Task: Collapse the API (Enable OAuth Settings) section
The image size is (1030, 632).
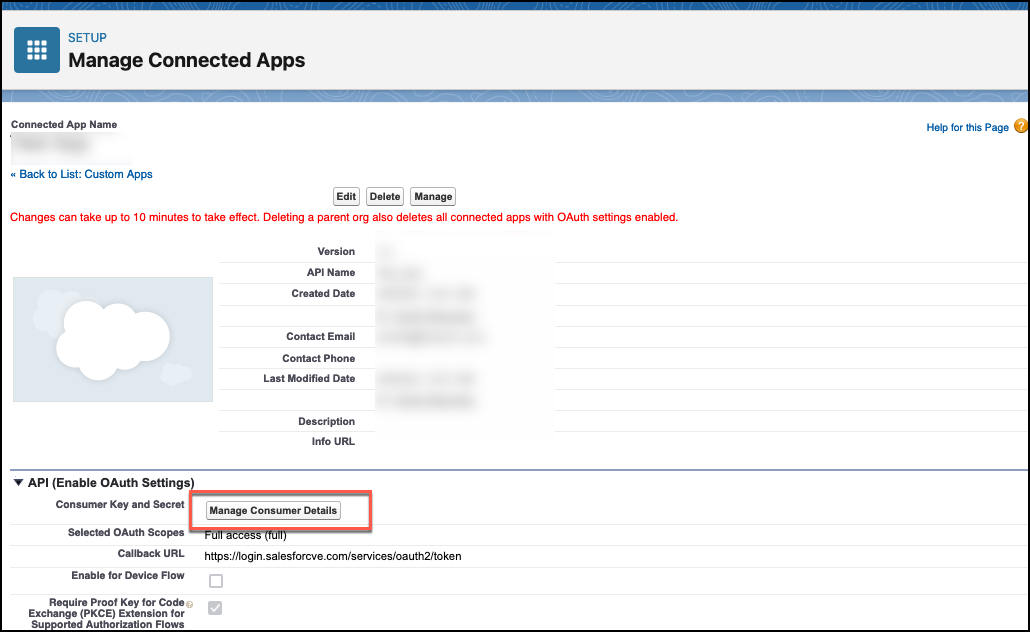Action: (x=18, y=482)
